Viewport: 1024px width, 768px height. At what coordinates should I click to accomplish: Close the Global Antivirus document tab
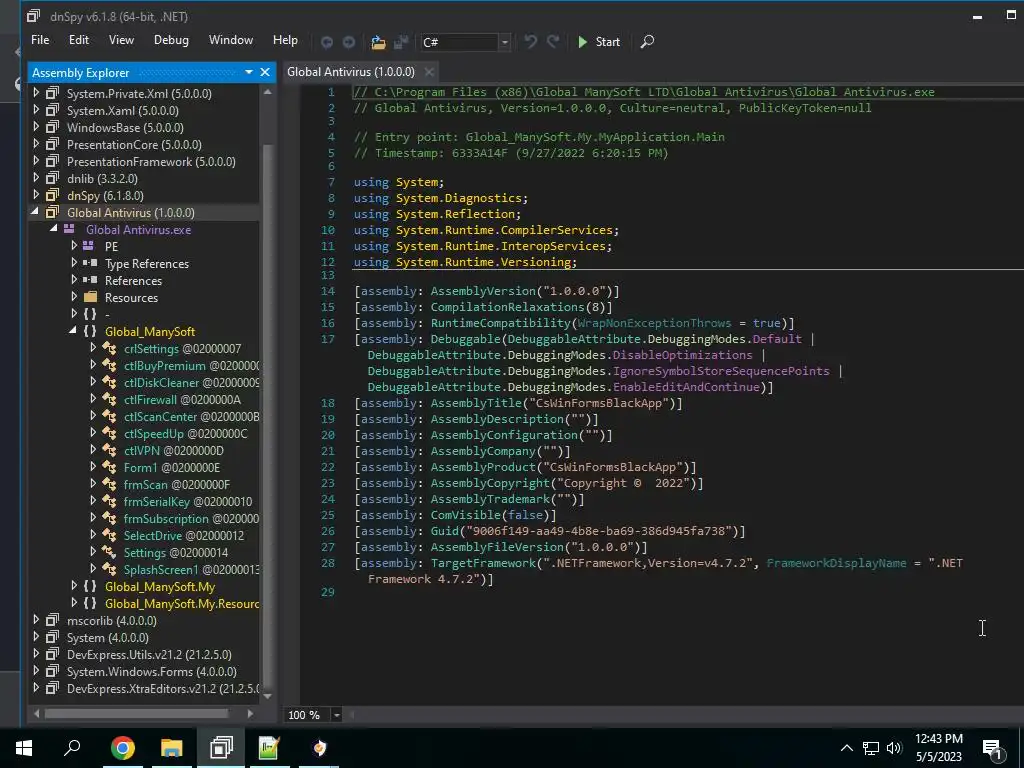point(429,72)
